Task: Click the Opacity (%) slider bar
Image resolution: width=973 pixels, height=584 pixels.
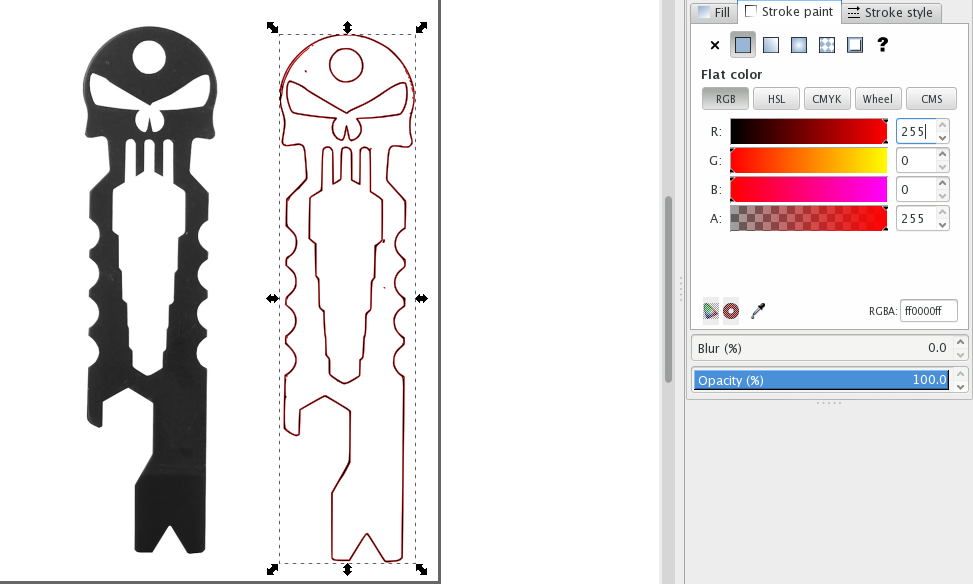Action: click(821, 380)
